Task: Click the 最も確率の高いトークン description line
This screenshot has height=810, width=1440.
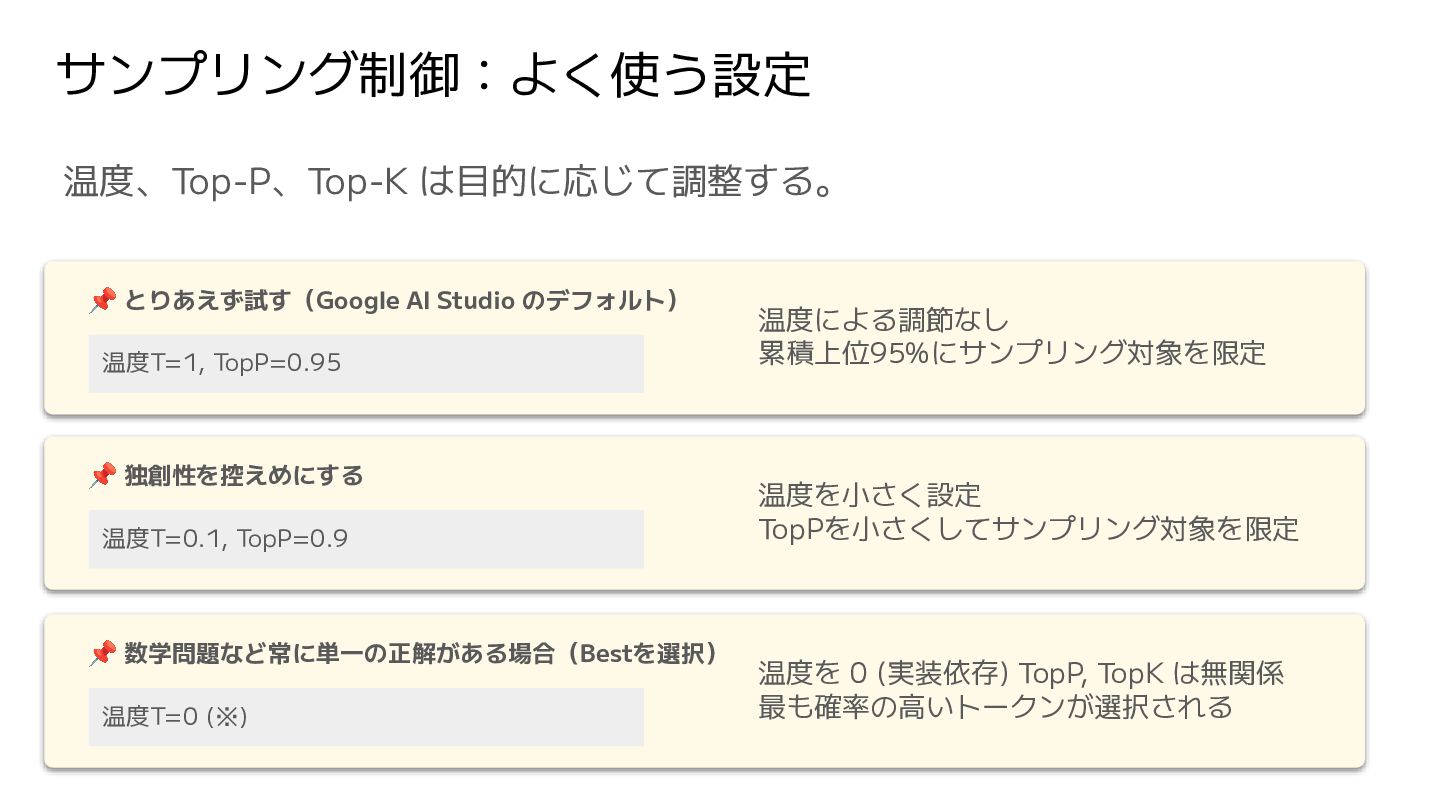Action: coord(995,706)
